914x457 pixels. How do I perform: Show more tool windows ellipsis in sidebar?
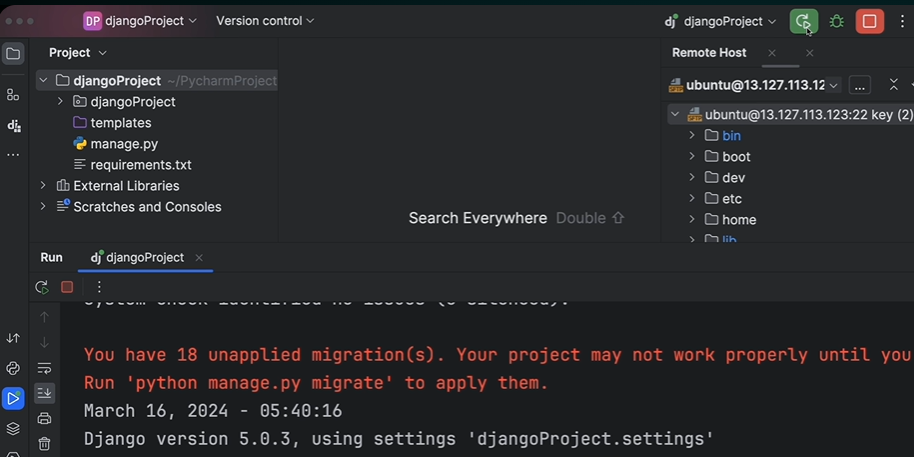tap(13, 155)
